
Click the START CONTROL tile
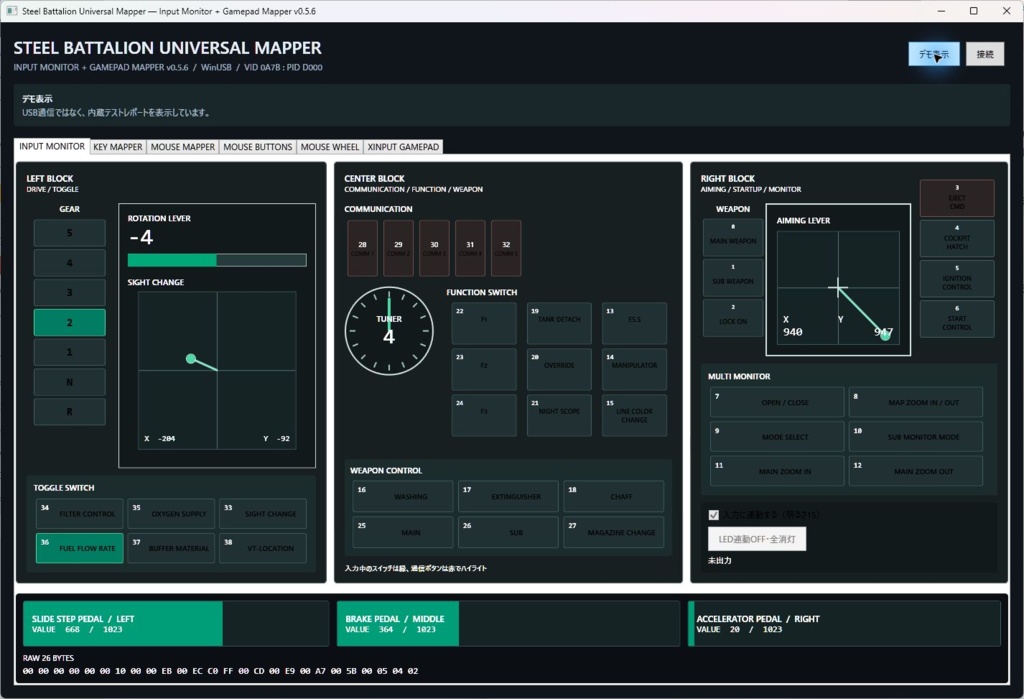[957, 319]
